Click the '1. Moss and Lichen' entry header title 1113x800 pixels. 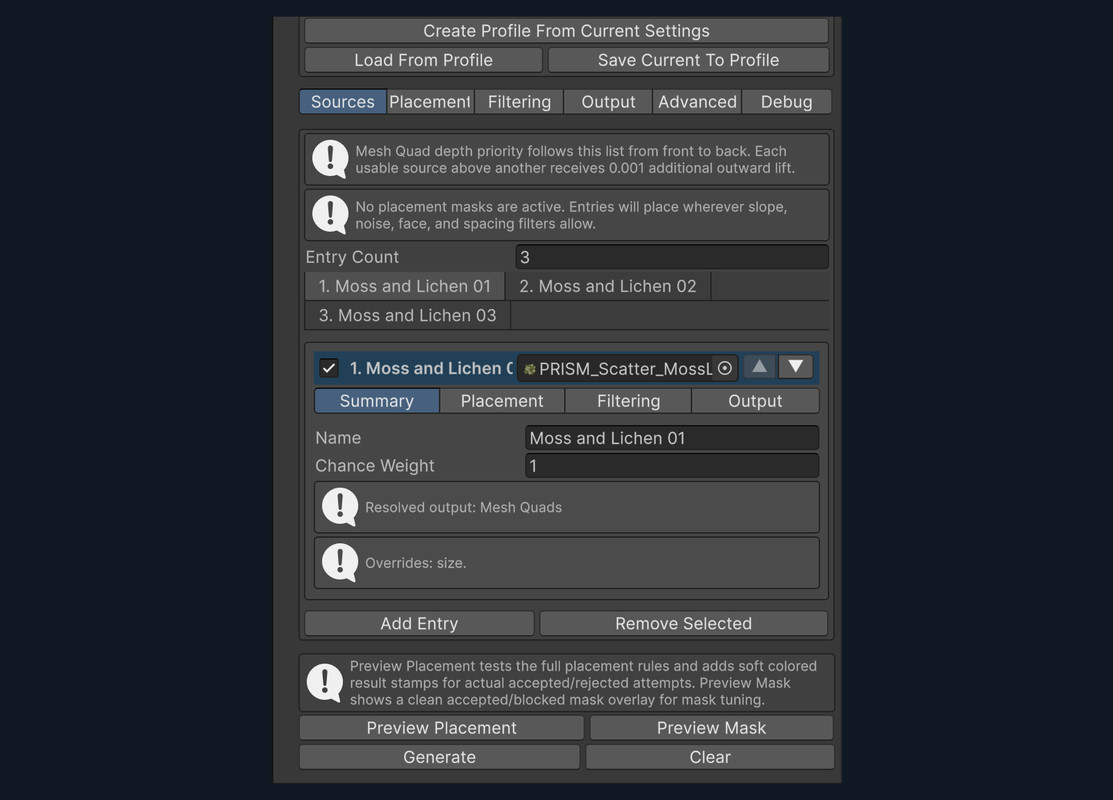click(x=432, y=368)
